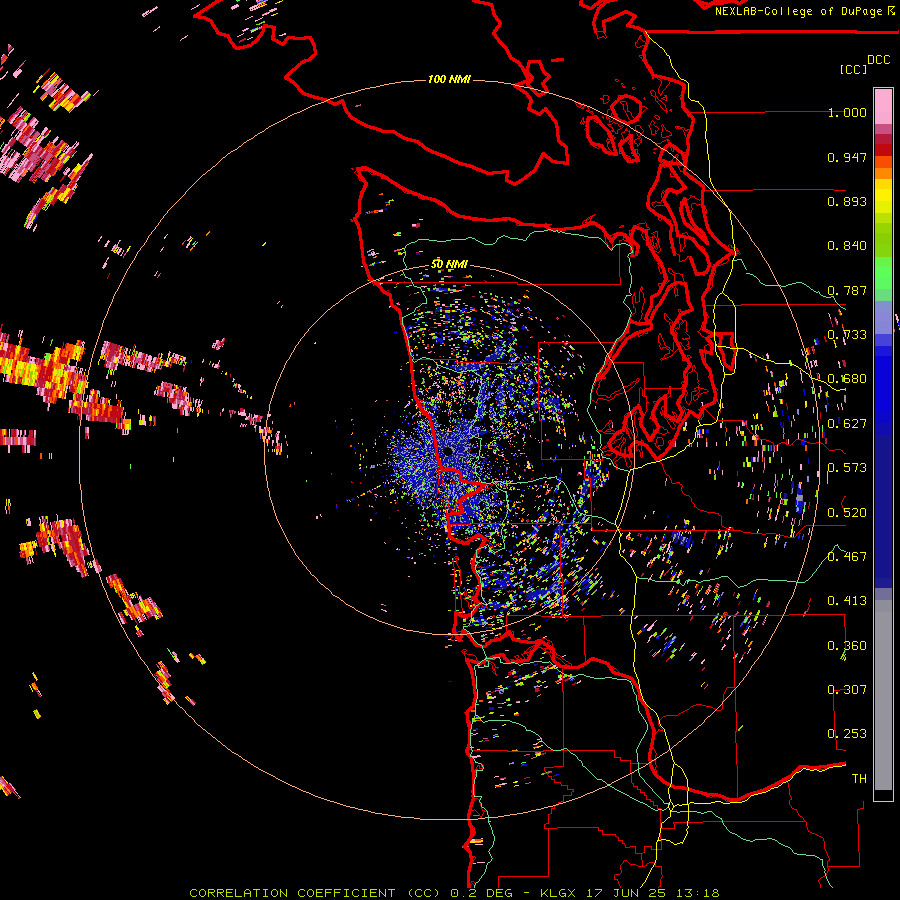Viewport: 900px width, 900px height.
Task: Select the 0.520 scale value
Action: (x=847, y=512)
